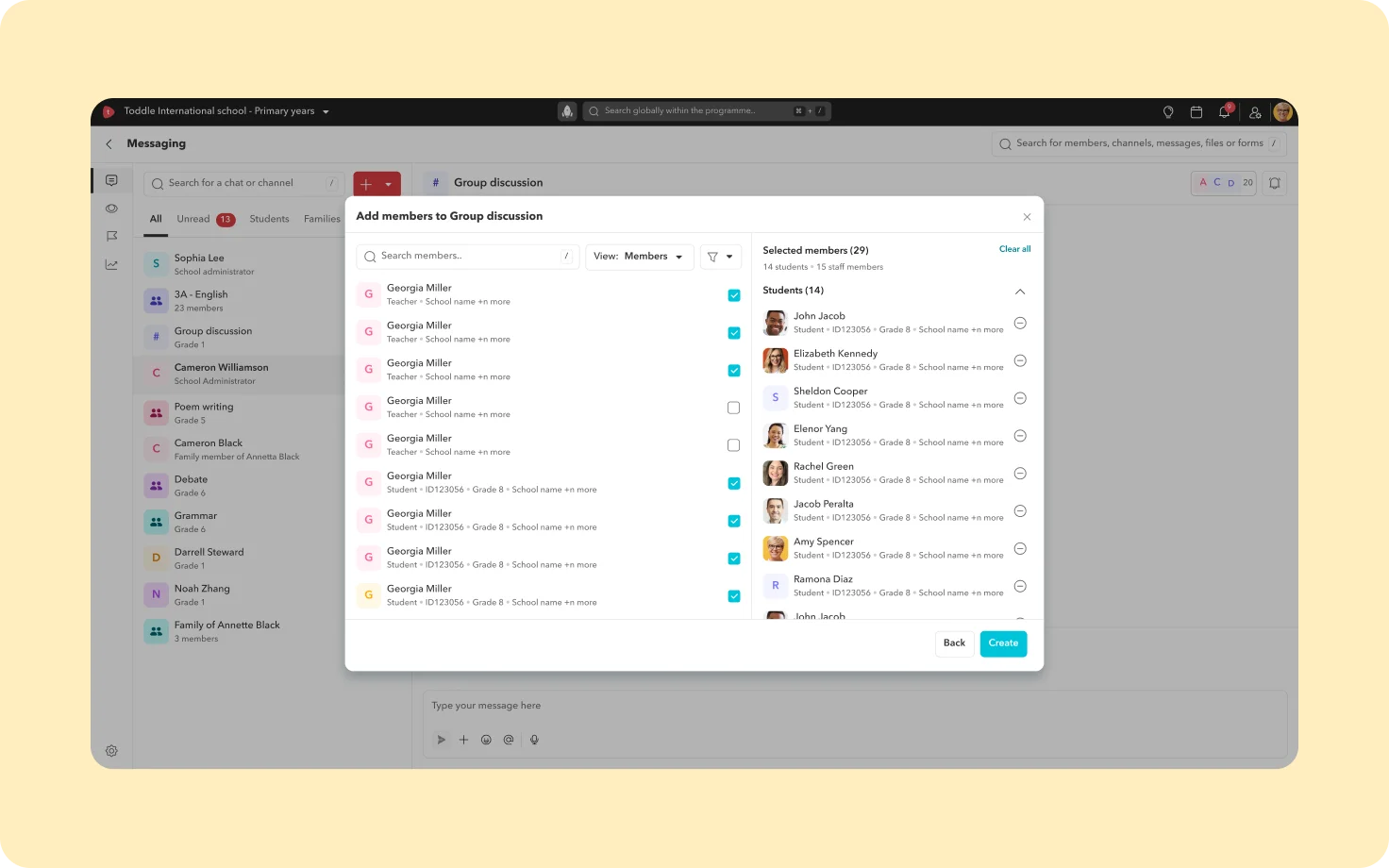1389x868 pixels.
Task: Open the analytics chart icon in sidebar
Action: [111, 264]
